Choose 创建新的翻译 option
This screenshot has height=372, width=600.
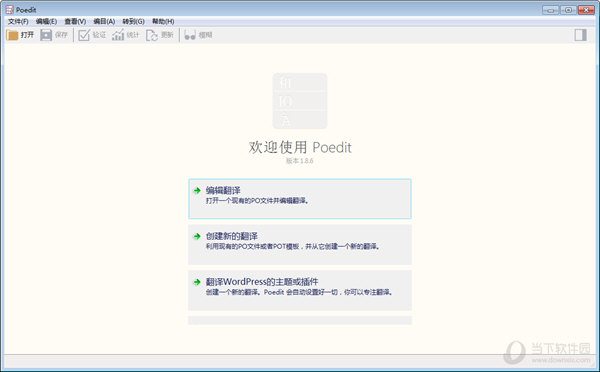pos(300,245)
